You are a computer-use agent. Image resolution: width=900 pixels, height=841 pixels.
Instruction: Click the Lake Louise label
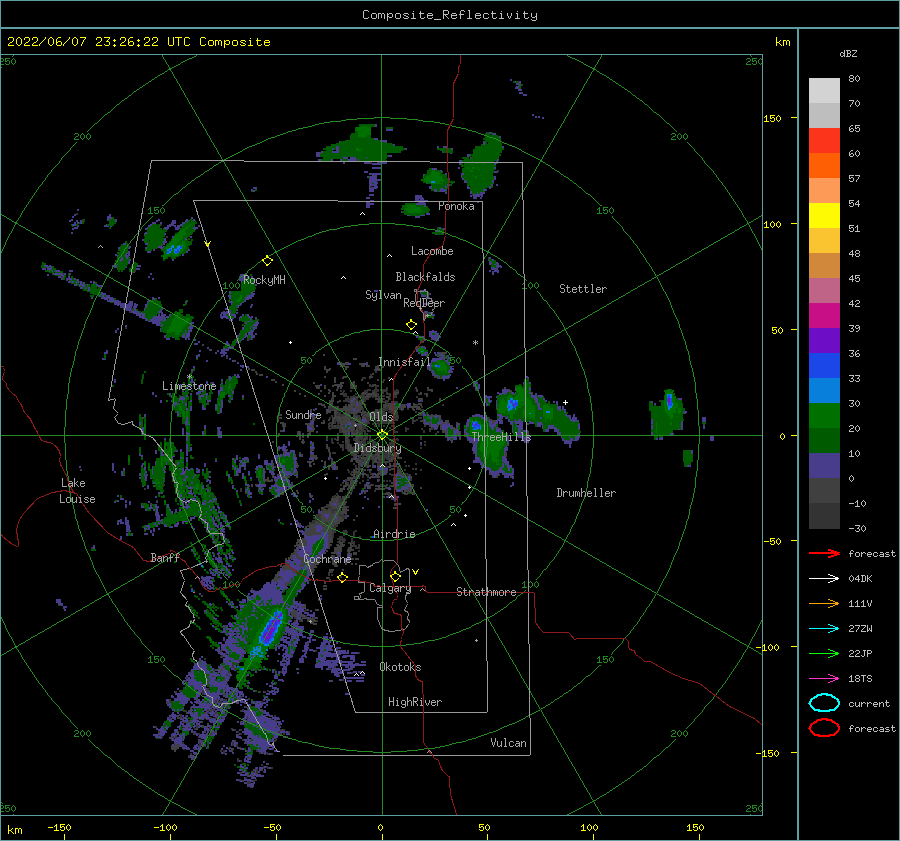pyautogui.click(x=78, y=491)
